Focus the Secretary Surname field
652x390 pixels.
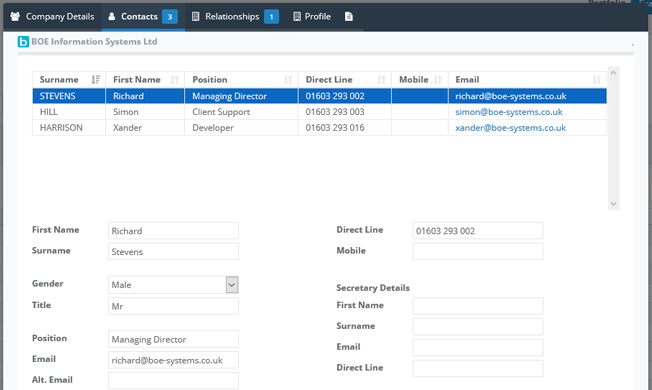tap(478, 327)
